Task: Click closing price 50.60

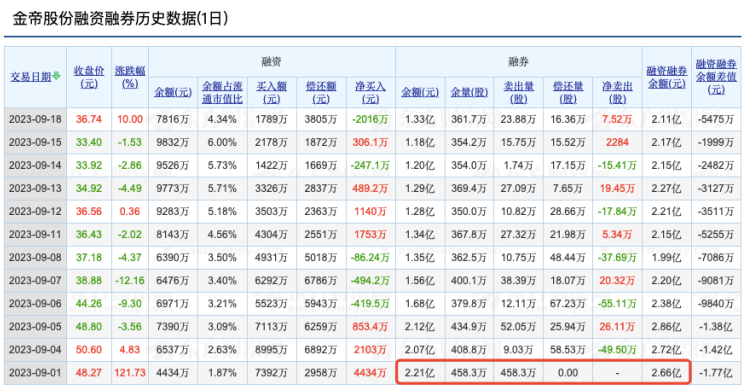Action: [x=89, y=350]
